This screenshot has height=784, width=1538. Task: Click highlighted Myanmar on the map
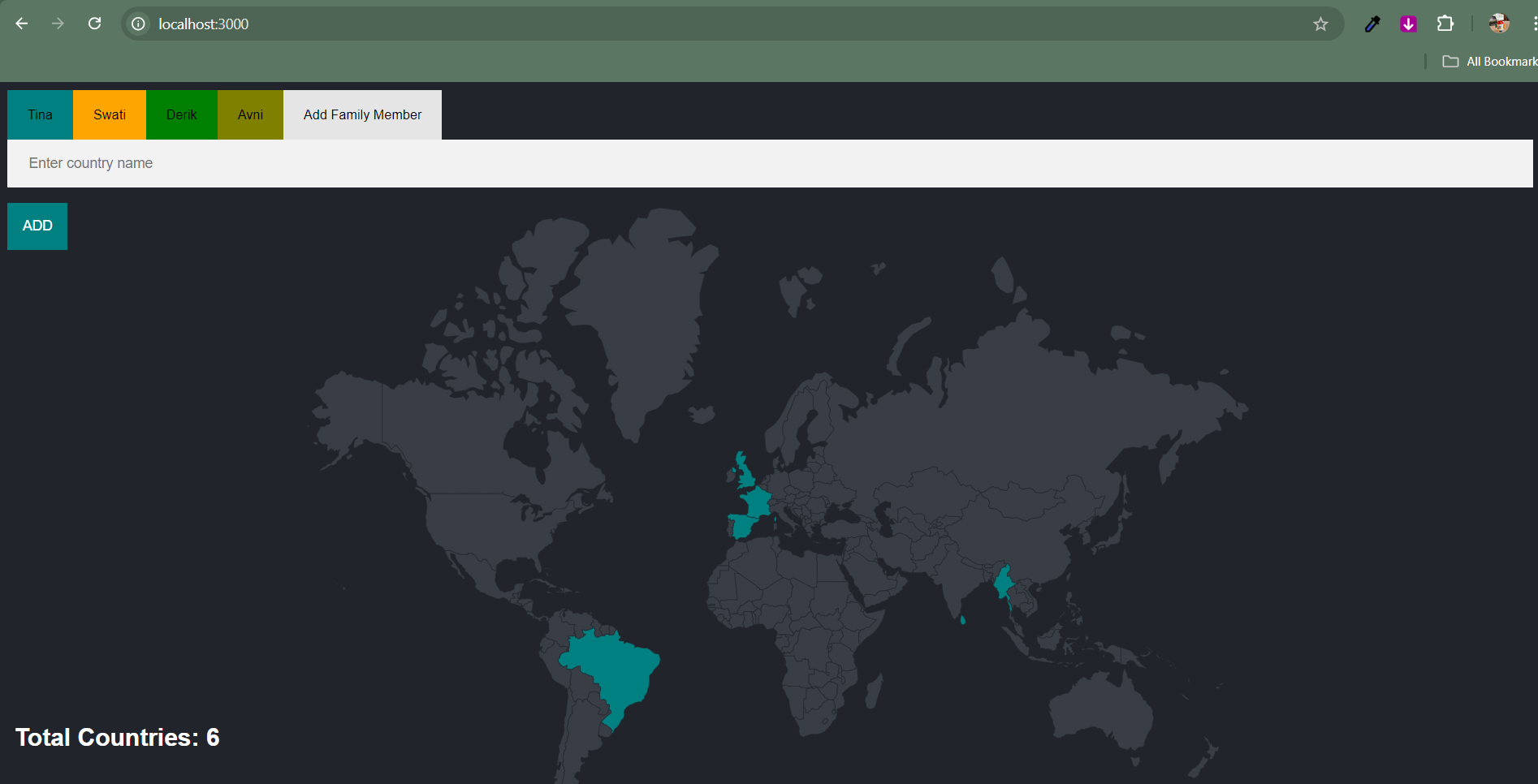tap(1004, 583)
